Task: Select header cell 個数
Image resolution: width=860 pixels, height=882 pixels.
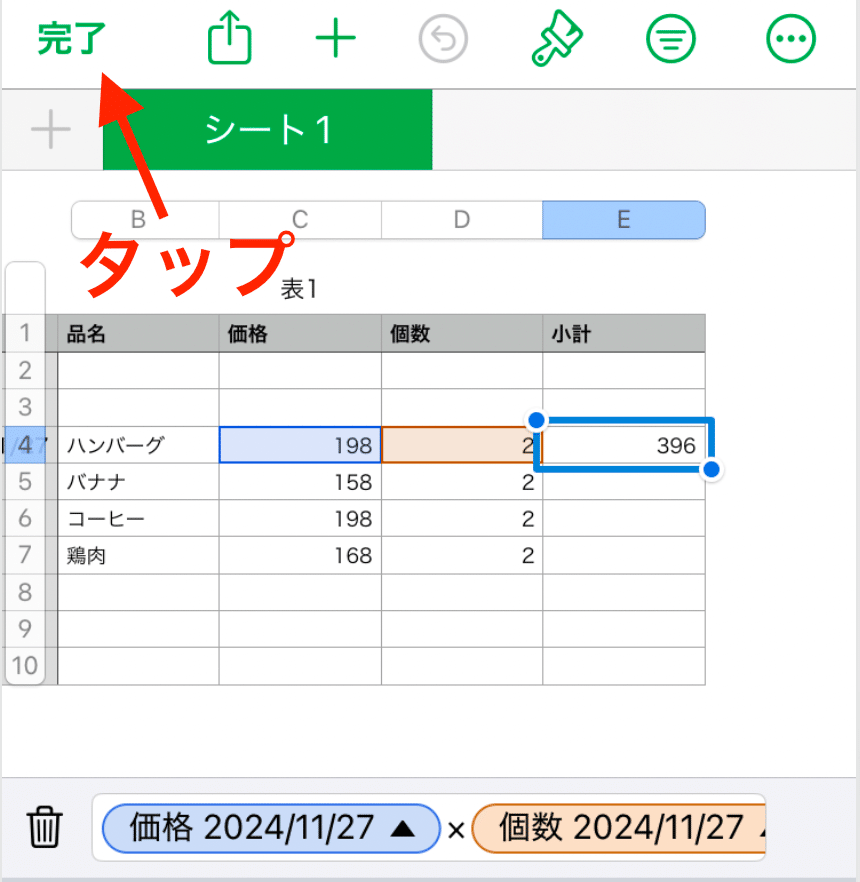Action: [x=462, y=334]
